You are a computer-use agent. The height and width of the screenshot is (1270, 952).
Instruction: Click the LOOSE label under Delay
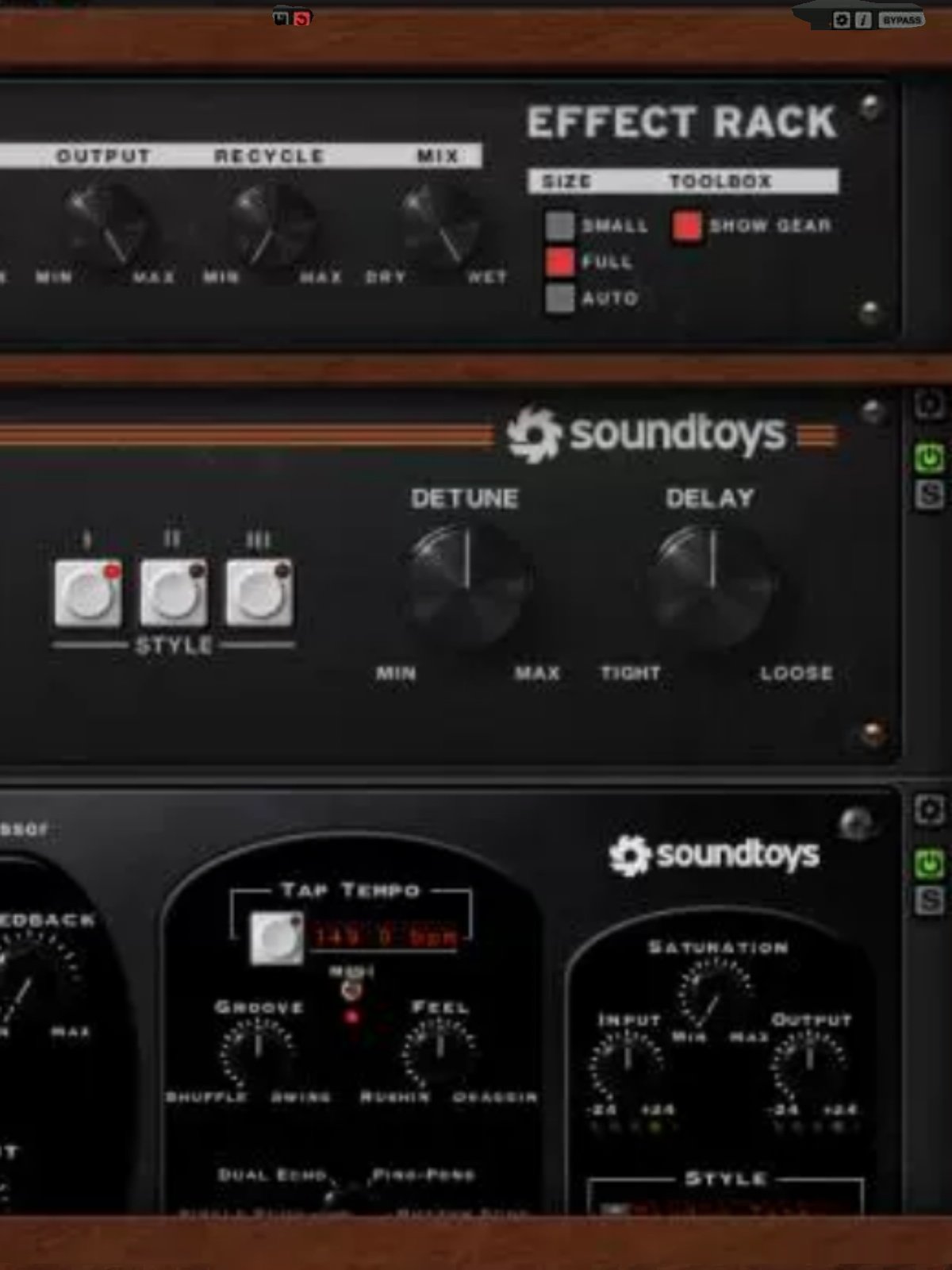click(x=797, y=673)
